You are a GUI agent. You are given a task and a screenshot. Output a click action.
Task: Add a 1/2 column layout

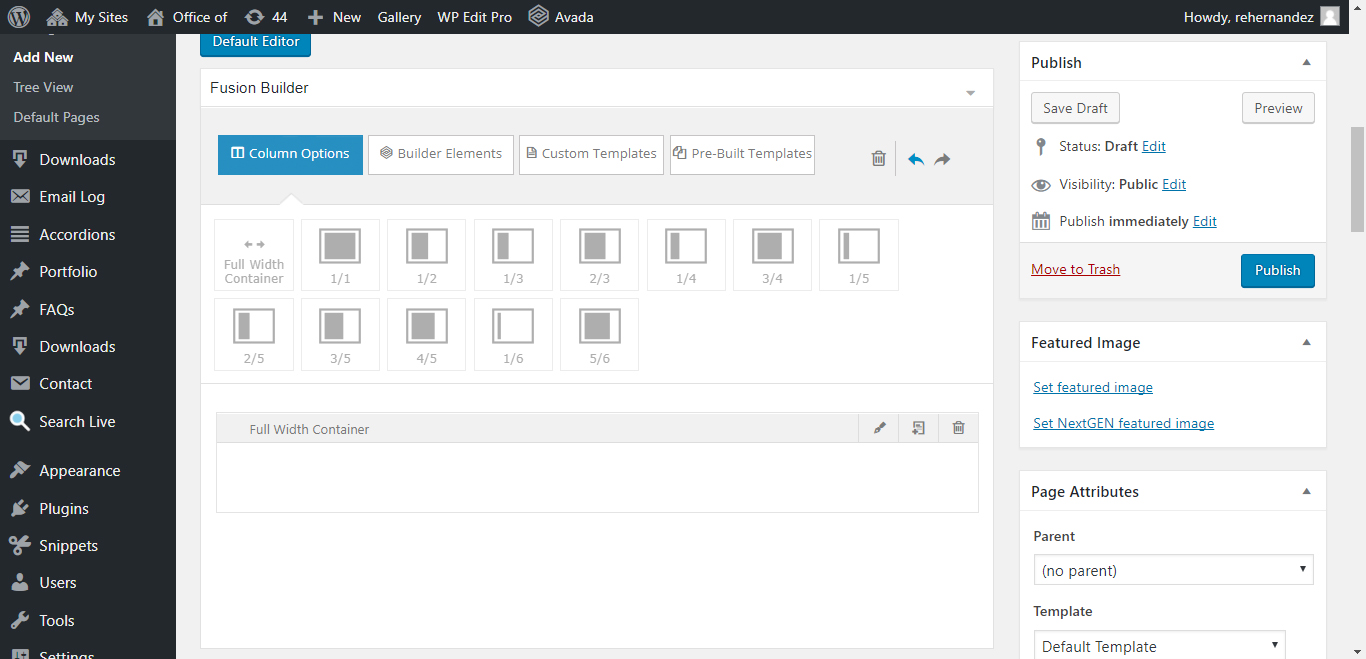tap(426, 255)
